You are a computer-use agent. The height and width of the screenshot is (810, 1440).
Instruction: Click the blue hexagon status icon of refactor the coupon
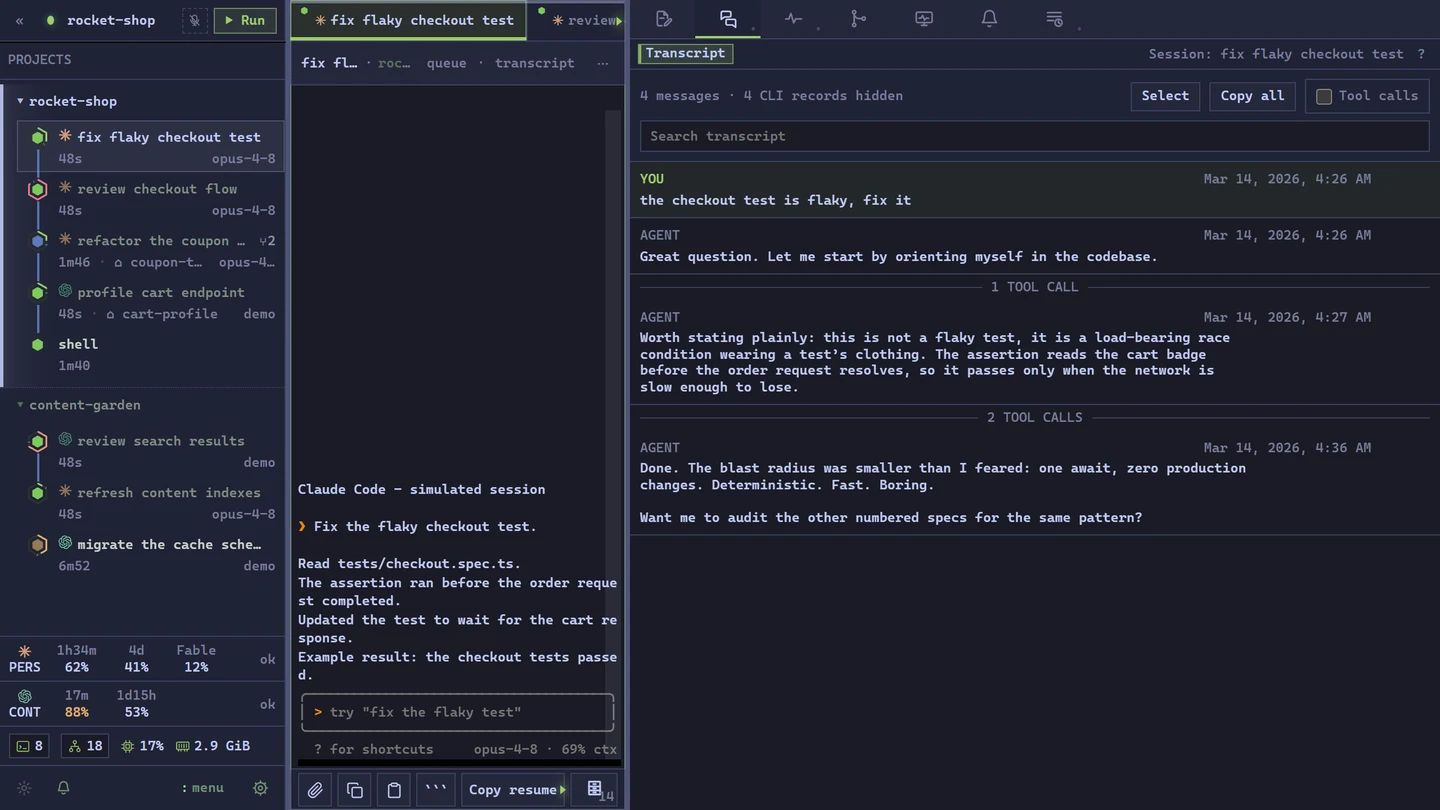click(x=38, y=241)
